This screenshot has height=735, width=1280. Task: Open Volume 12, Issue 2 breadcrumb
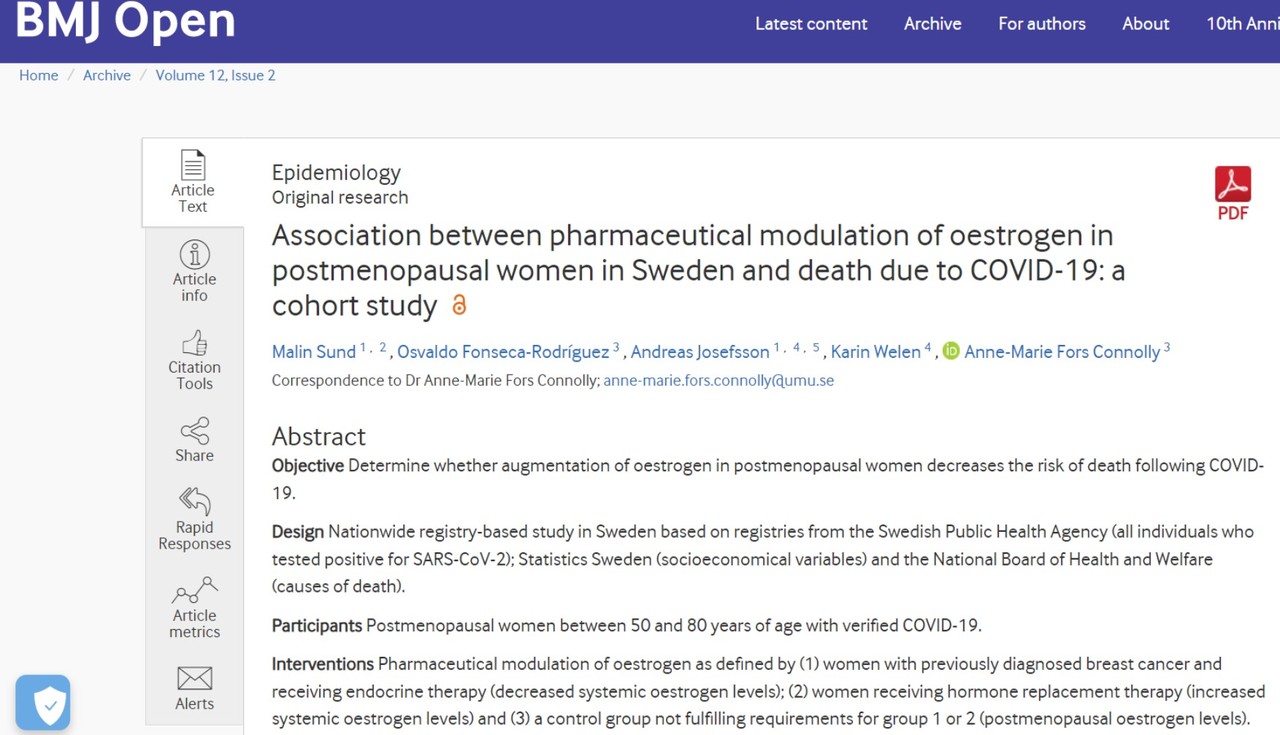pyautogui.click(x=215, y=75)
